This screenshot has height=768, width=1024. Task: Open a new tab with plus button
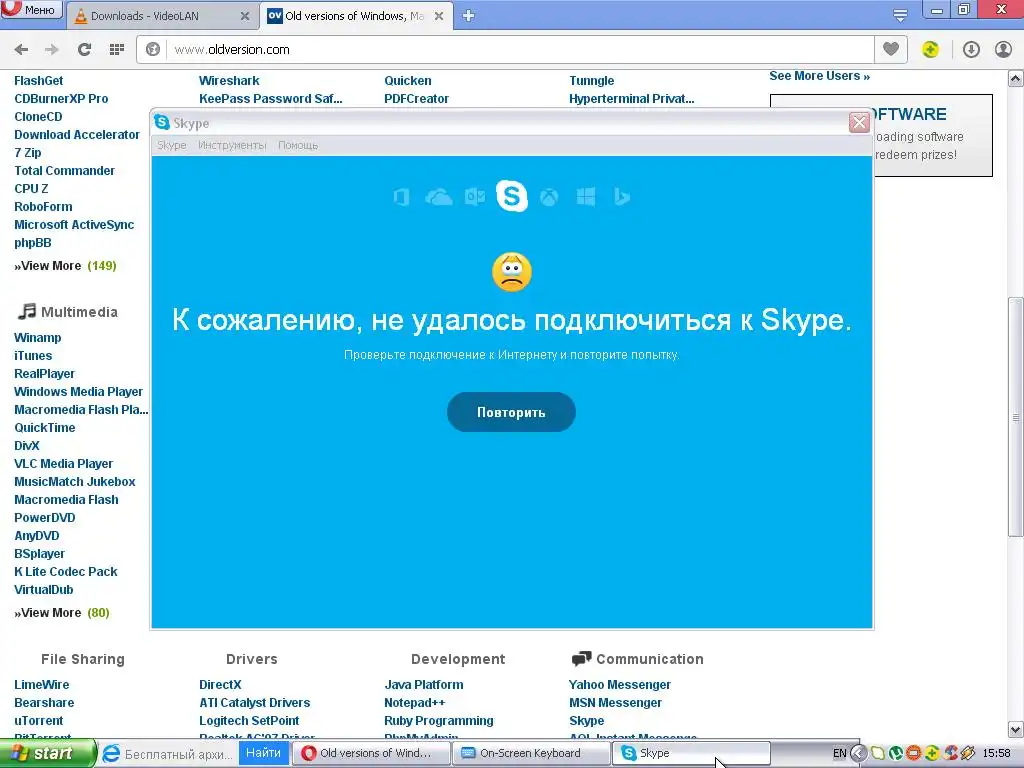coord(468,16)
